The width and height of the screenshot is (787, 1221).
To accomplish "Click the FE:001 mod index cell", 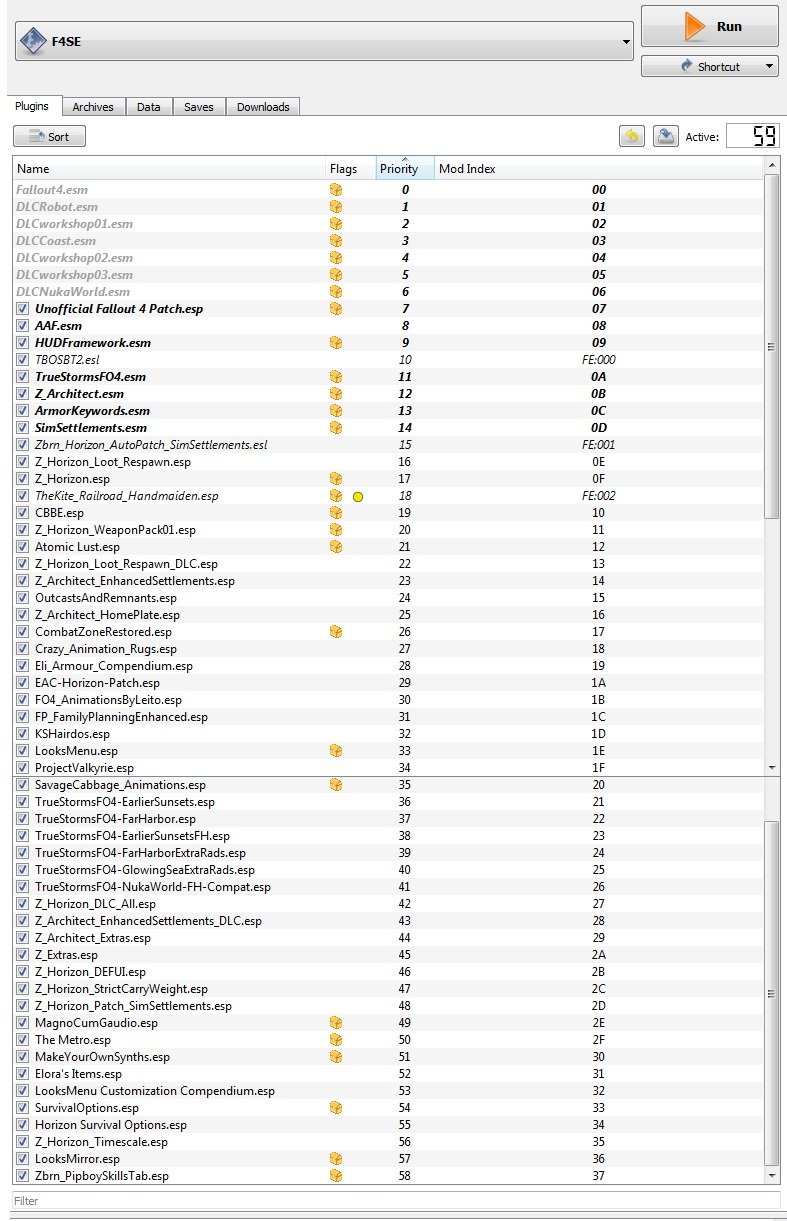I will tap(598, 445).
